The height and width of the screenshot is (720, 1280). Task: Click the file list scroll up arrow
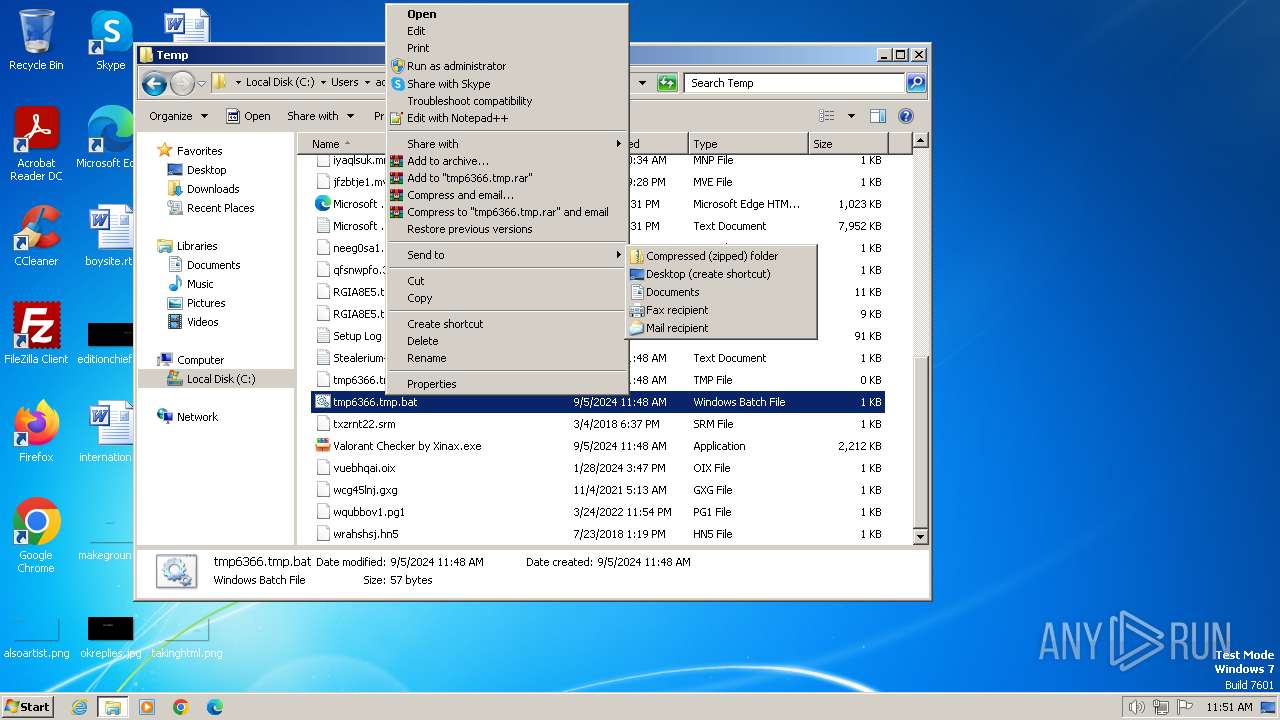(x=921, y=141)
